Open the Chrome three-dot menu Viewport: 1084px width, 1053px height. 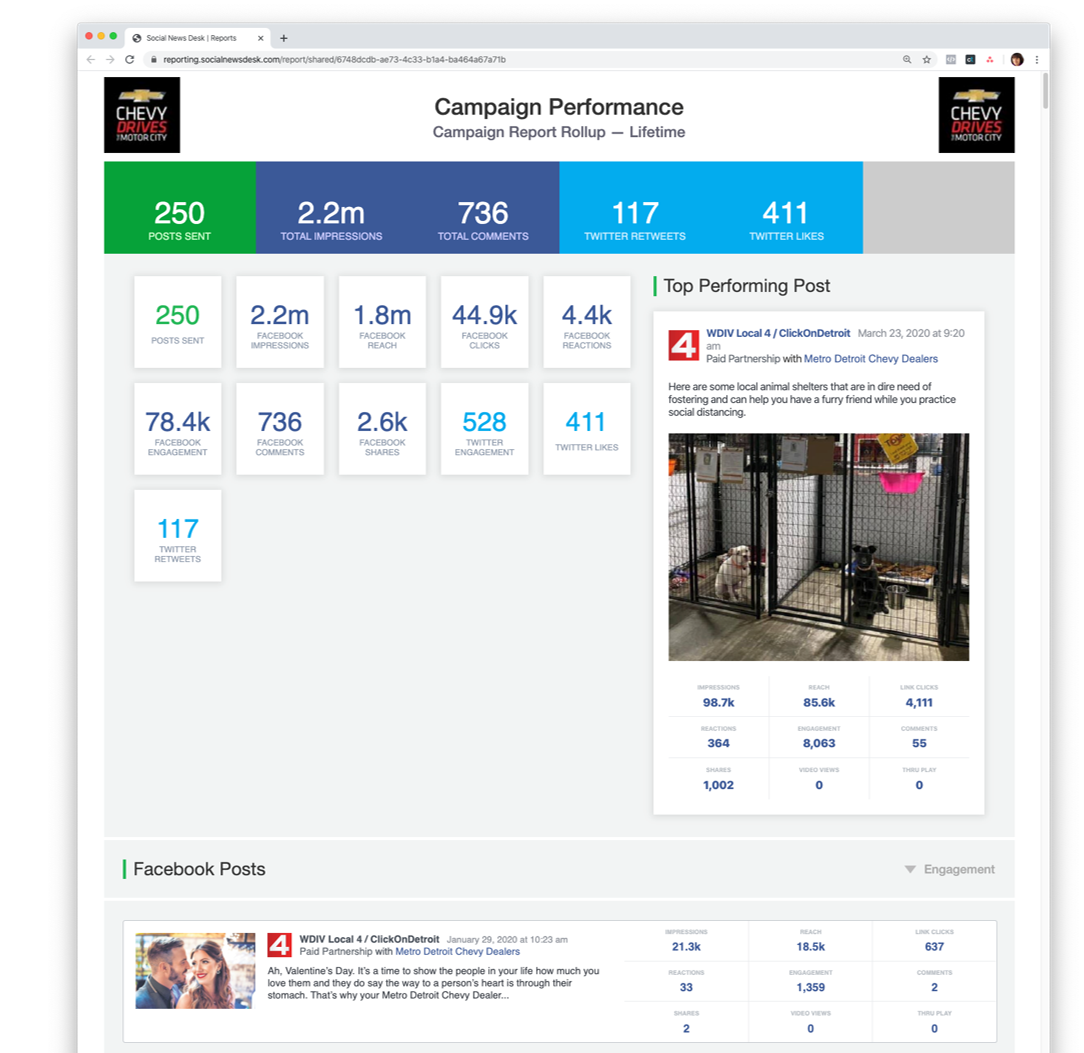click(x=1036, y=59)
